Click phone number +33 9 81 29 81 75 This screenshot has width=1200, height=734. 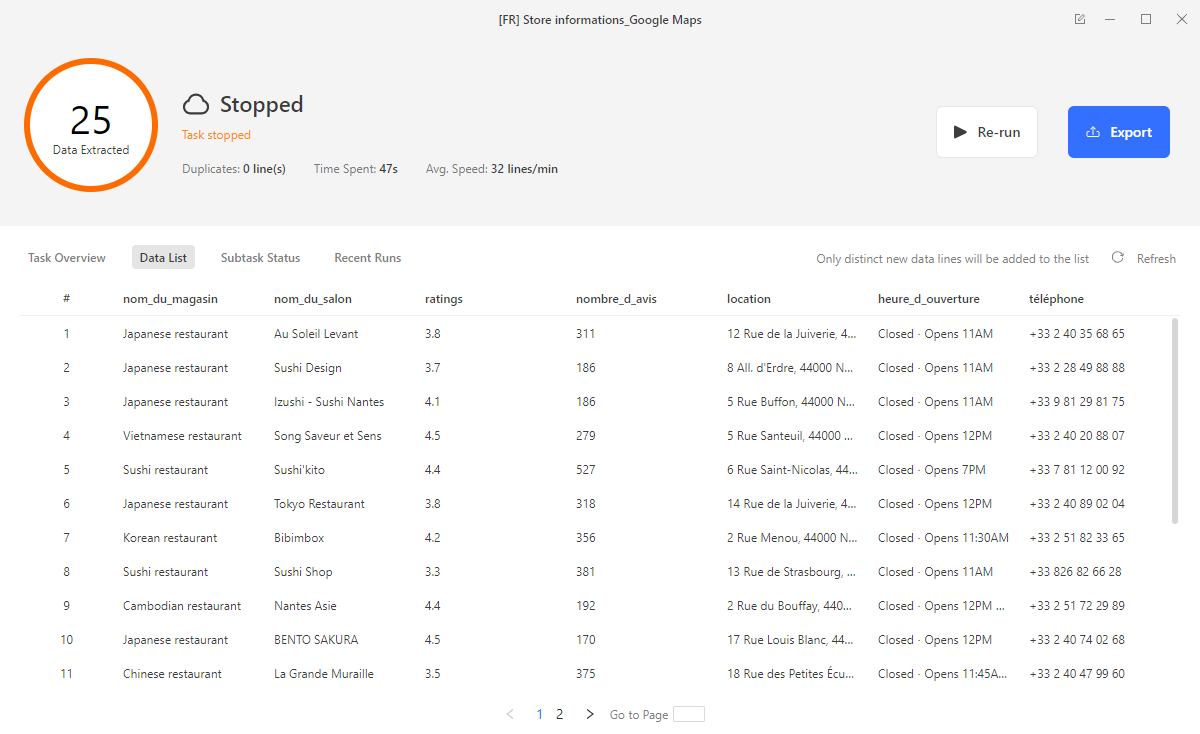coord(1077,402)
